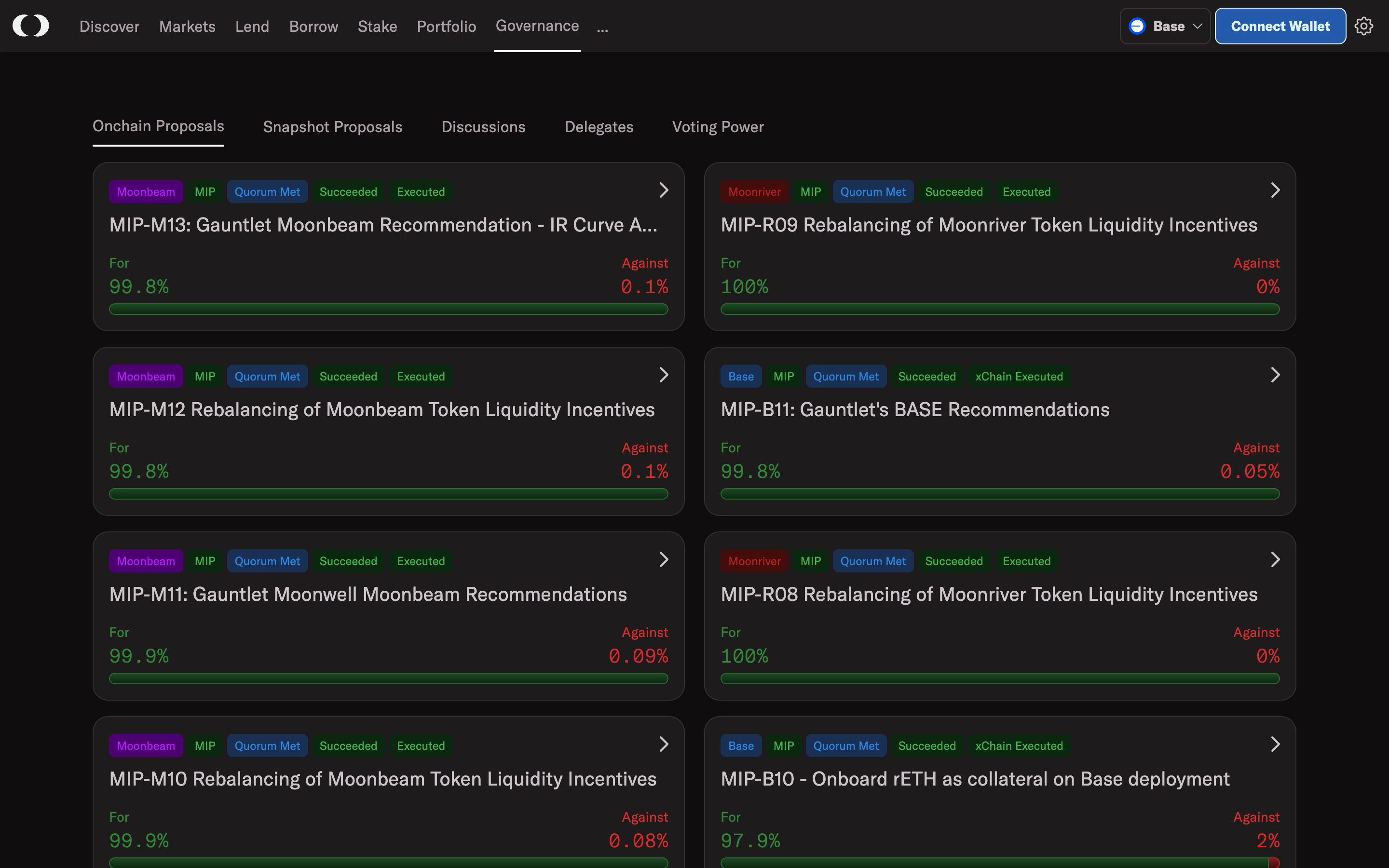The height and width of the screenshot is (868, 1389).
Task: Open the overflow navigation menu (...)
Action: coord(602,27)
